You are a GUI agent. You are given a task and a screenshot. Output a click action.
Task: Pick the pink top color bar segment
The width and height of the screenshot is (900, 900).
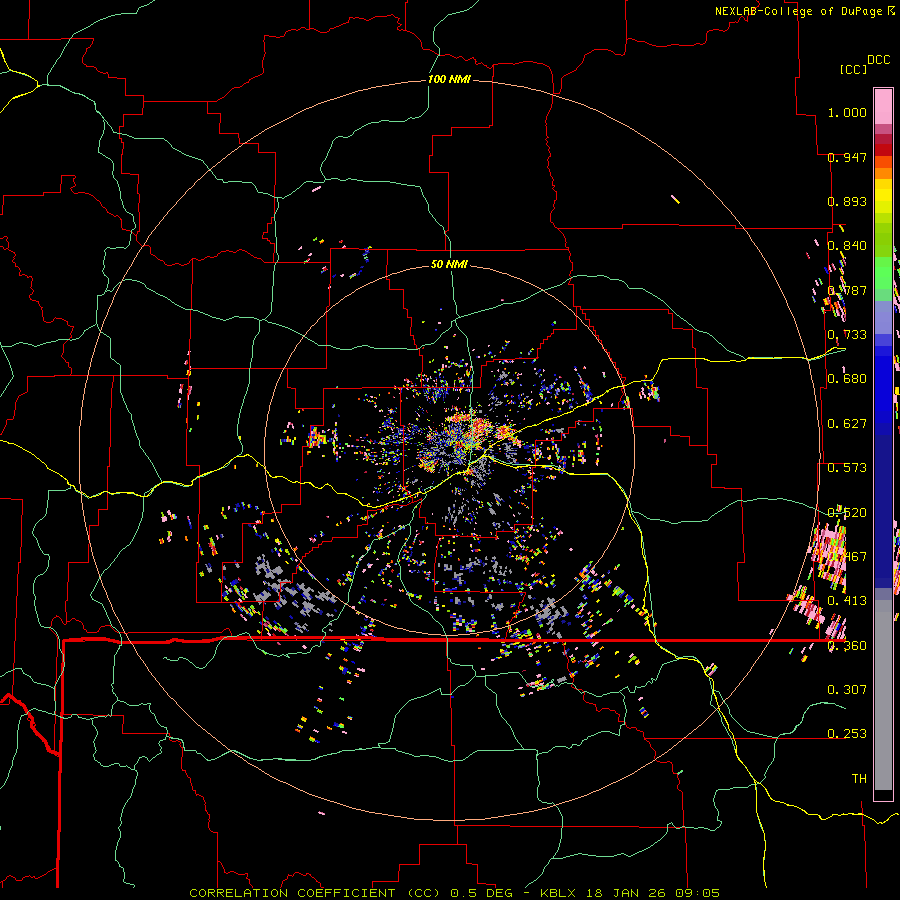[x=883, y=106]
